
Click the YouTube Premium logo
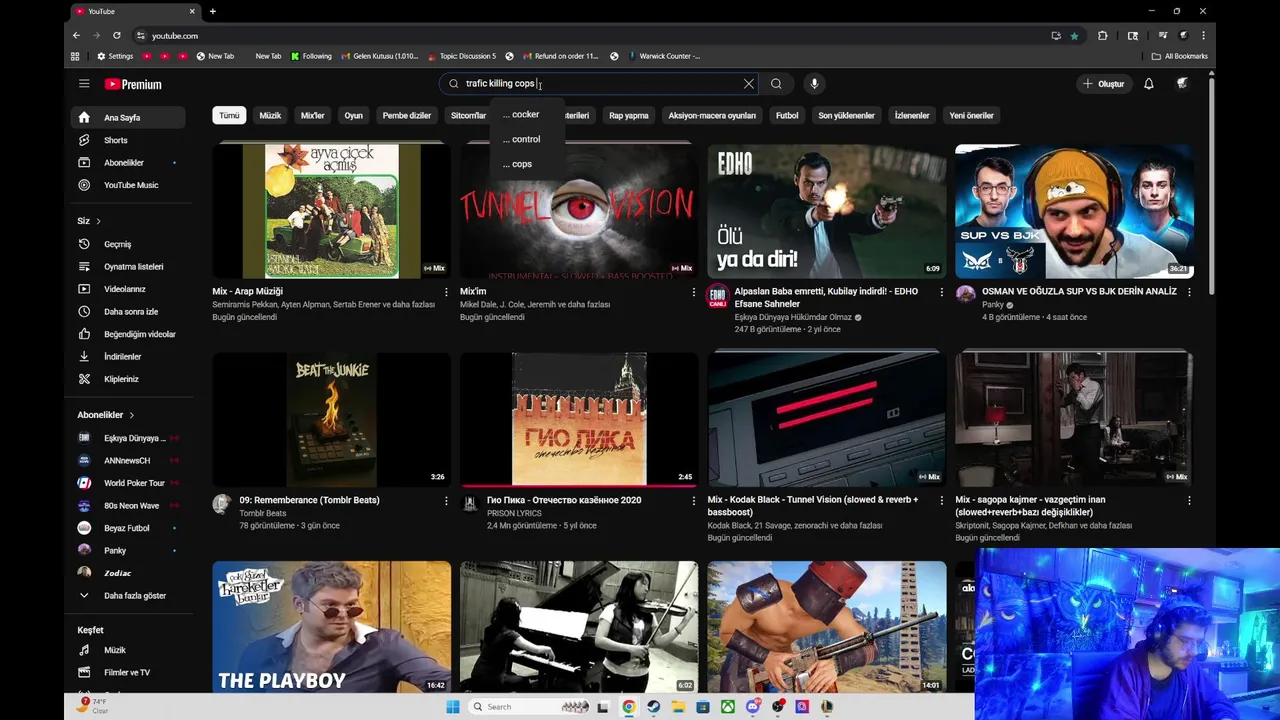(133, 84)
